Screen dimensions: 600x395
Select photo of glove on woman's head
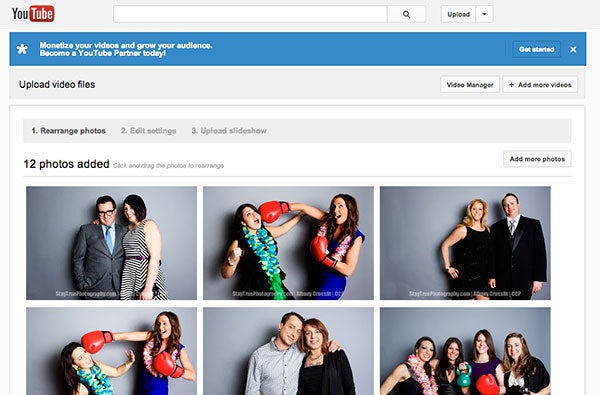click(111, 351)
